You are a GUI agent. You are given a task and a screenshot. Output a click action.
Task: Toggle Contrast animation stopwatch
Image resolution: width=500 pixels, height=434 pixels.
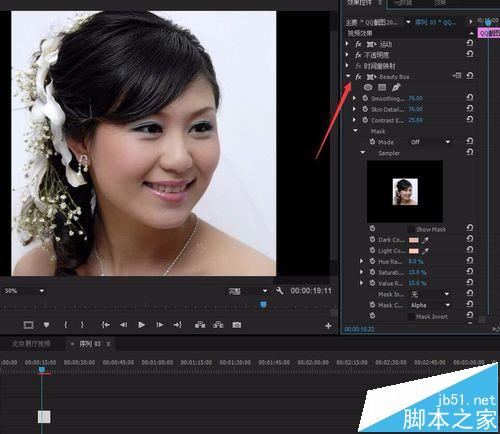click(x=365, y=120)
